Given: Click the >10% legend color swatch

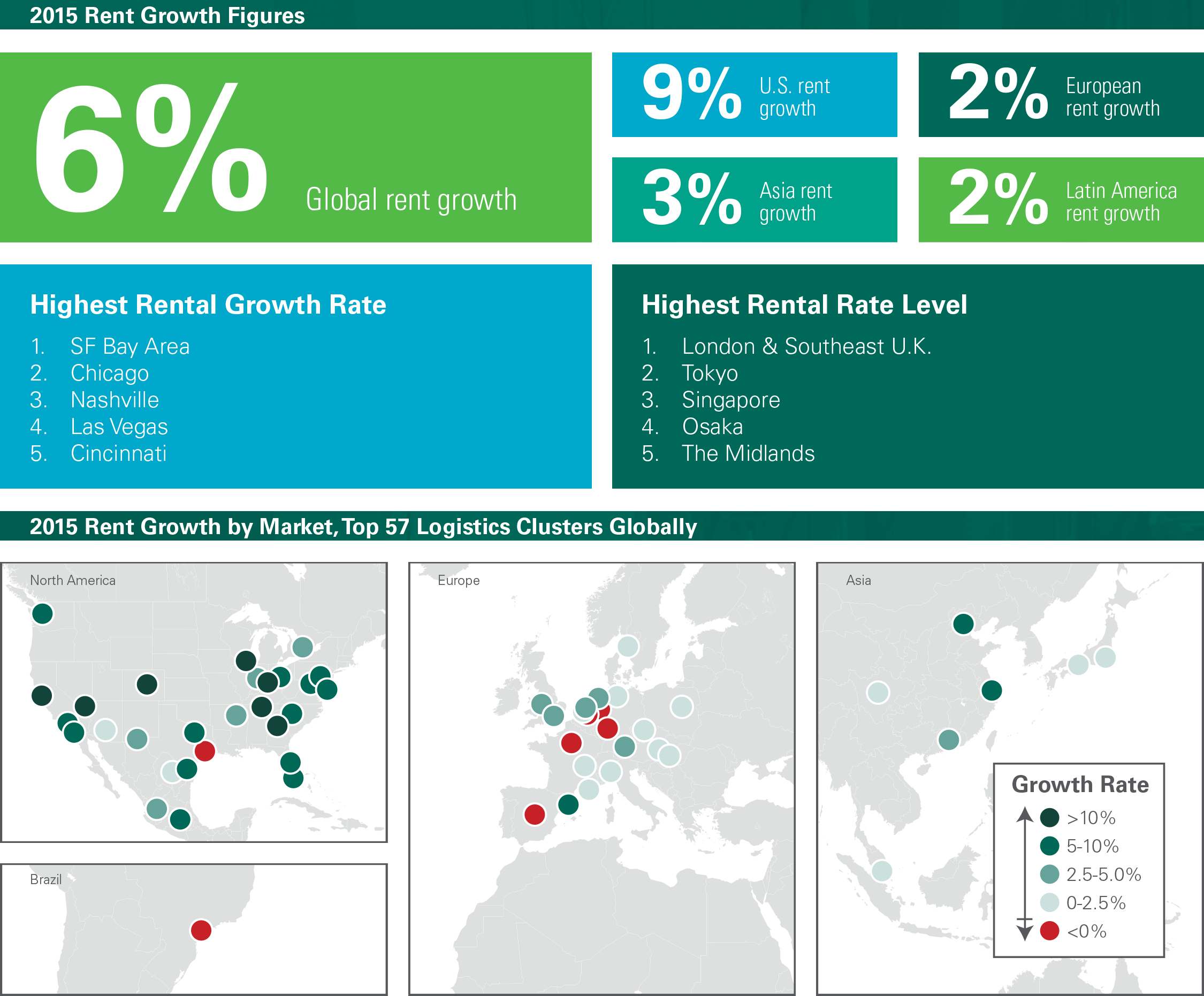Looking at the screenshot, I should (x=1049, y=818).
